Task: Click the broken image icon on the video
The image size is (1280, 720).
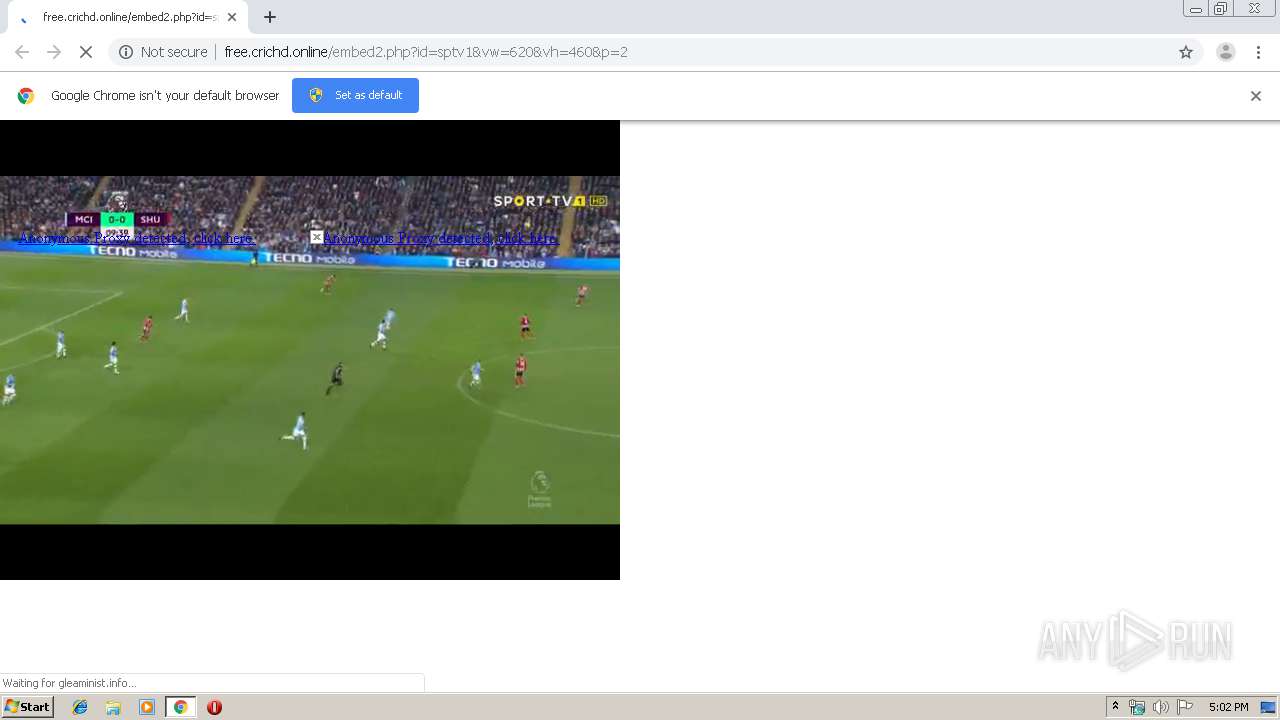Action: (316, 237)
